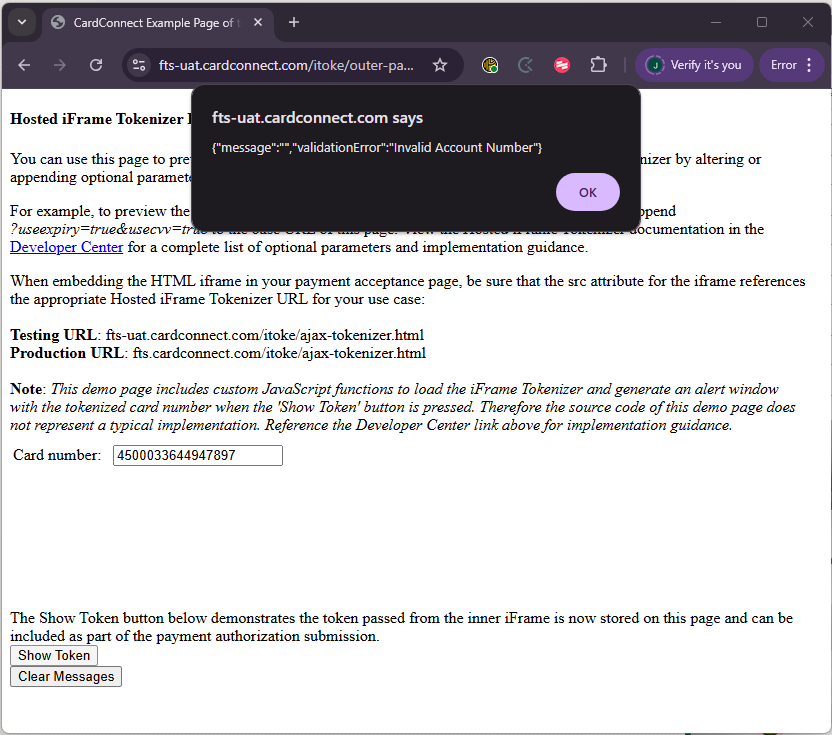Click the Verify it's you profile button
This screenshot has height=735, width=832.
click(694, 65)
